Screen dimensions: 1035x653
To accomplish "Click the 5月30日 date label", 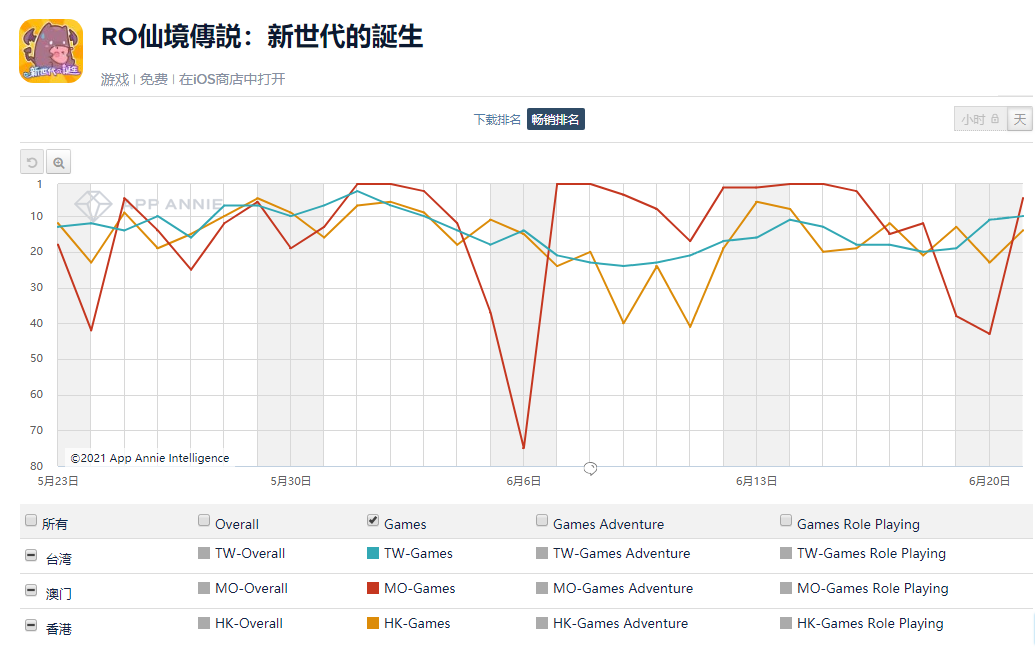I will (x=290, y=481).
